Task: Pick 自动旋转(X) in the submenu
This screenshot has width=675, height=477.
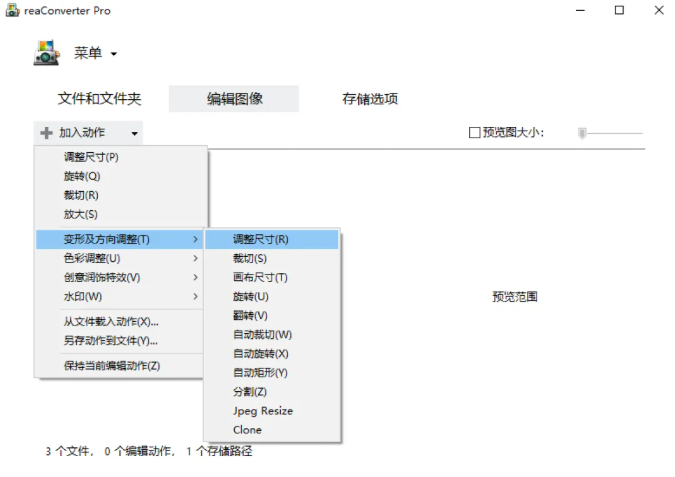Action: pos(272,353)
